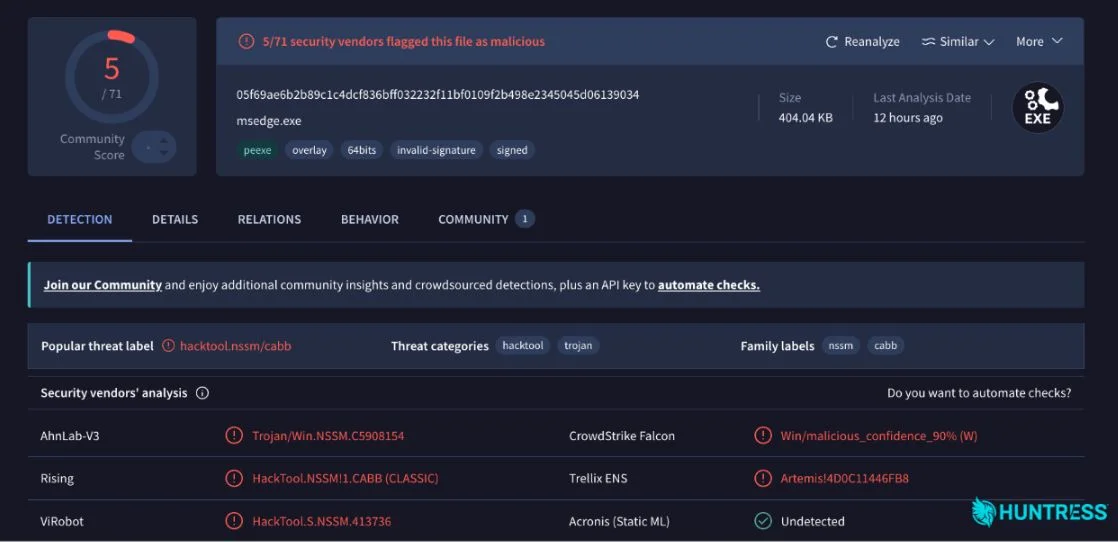Click Artemis!4D0C11446FB8 result

pyautogui.click(x=845, y=479)
